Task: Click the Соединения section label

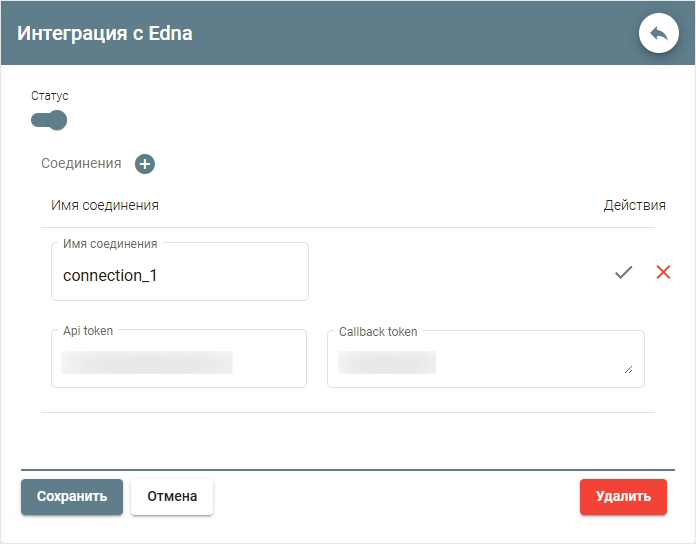Action: click(x=81, y=163)
